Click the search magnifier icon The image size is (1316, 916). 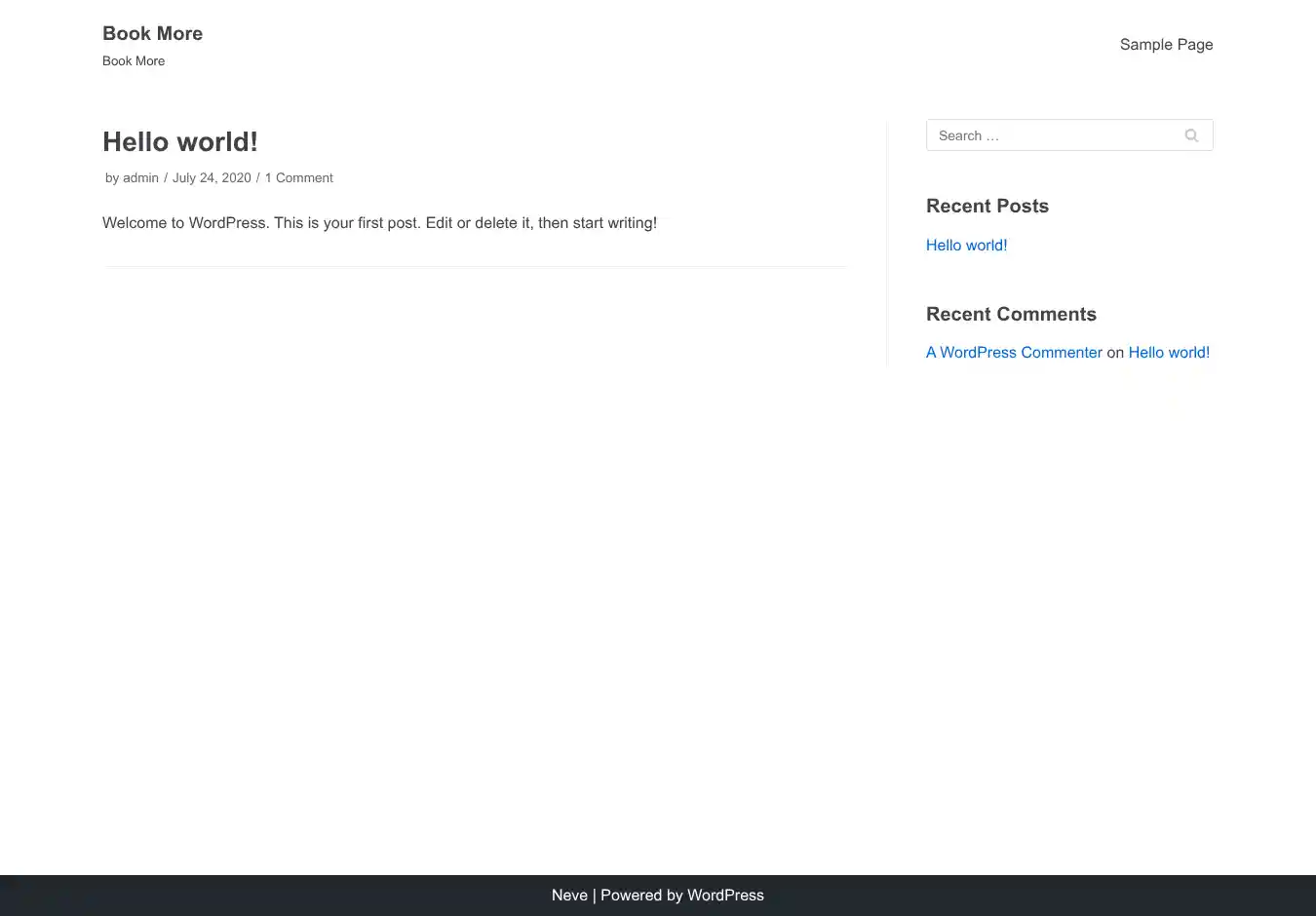(1190, 135)
